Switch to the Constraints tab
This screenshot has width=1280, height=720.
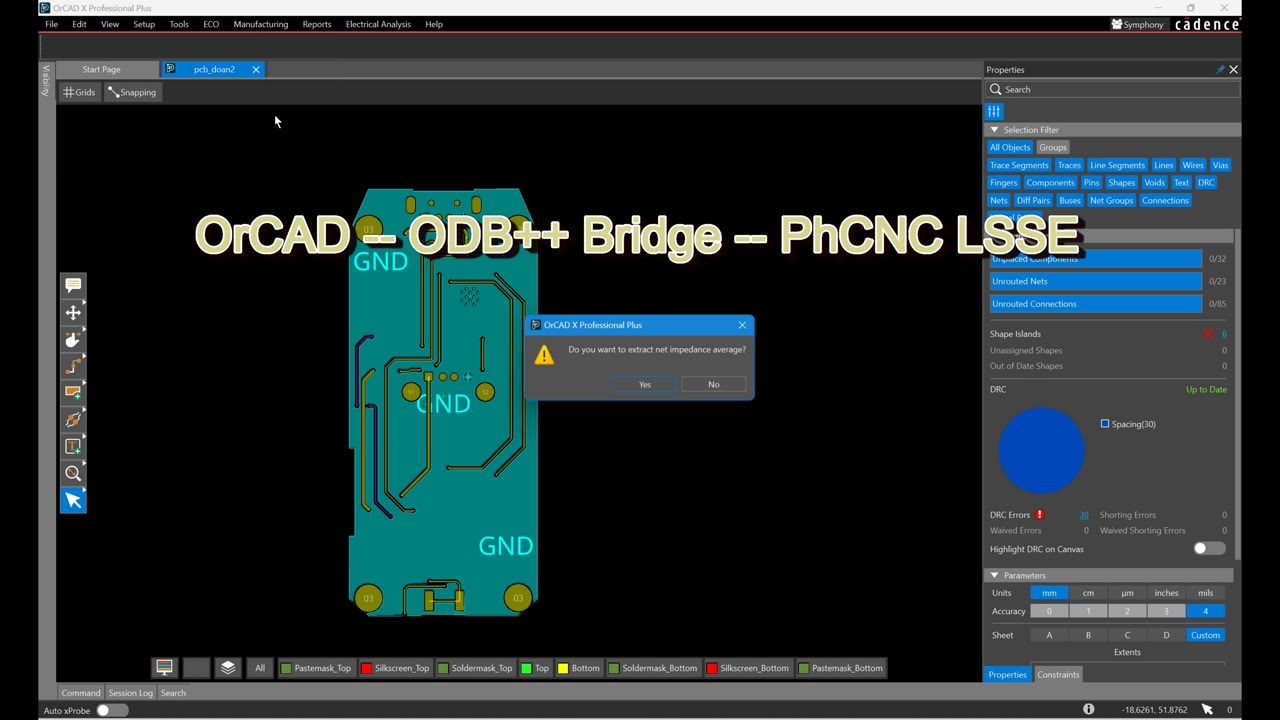coord(1058,675)
